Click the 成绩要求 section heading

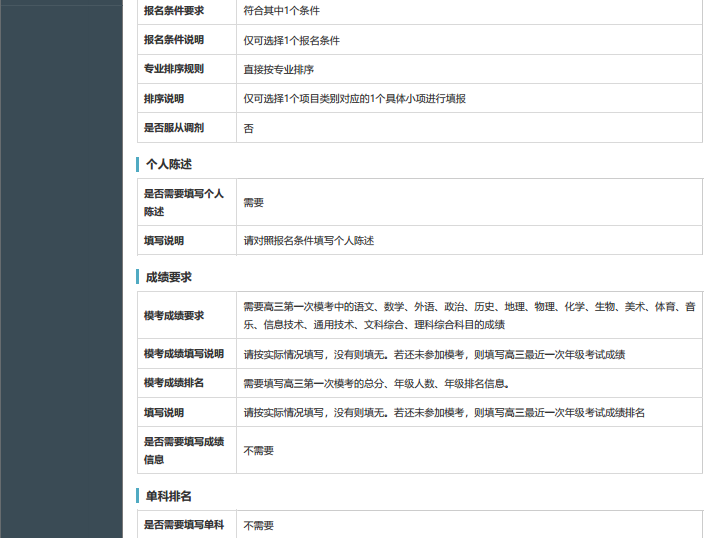(168, 277)
